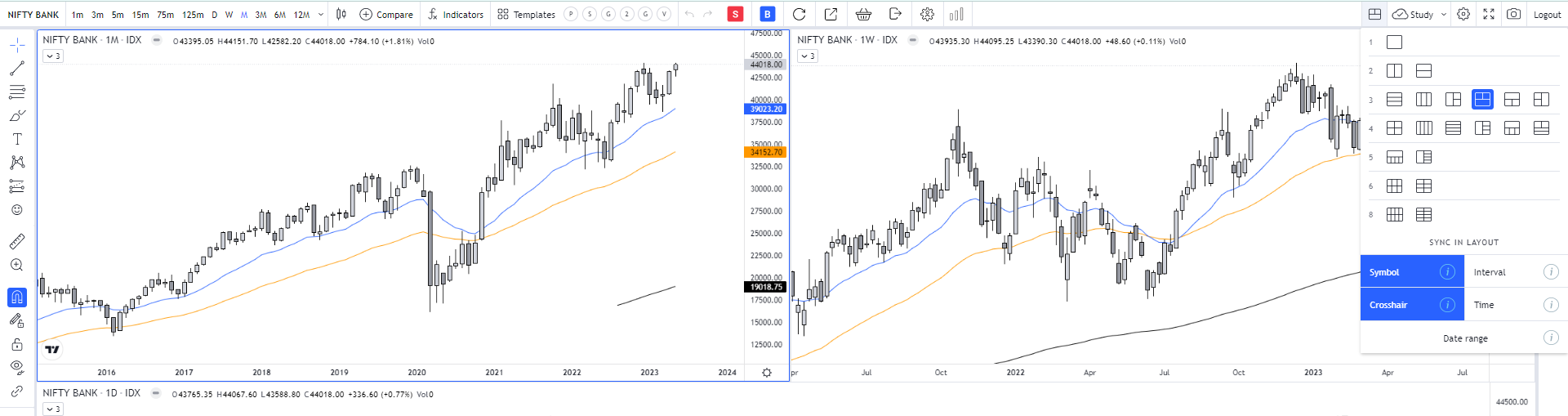Toggle Crosshair sync in layout
The image size is (1568, 416).
tap(1412, 304)
